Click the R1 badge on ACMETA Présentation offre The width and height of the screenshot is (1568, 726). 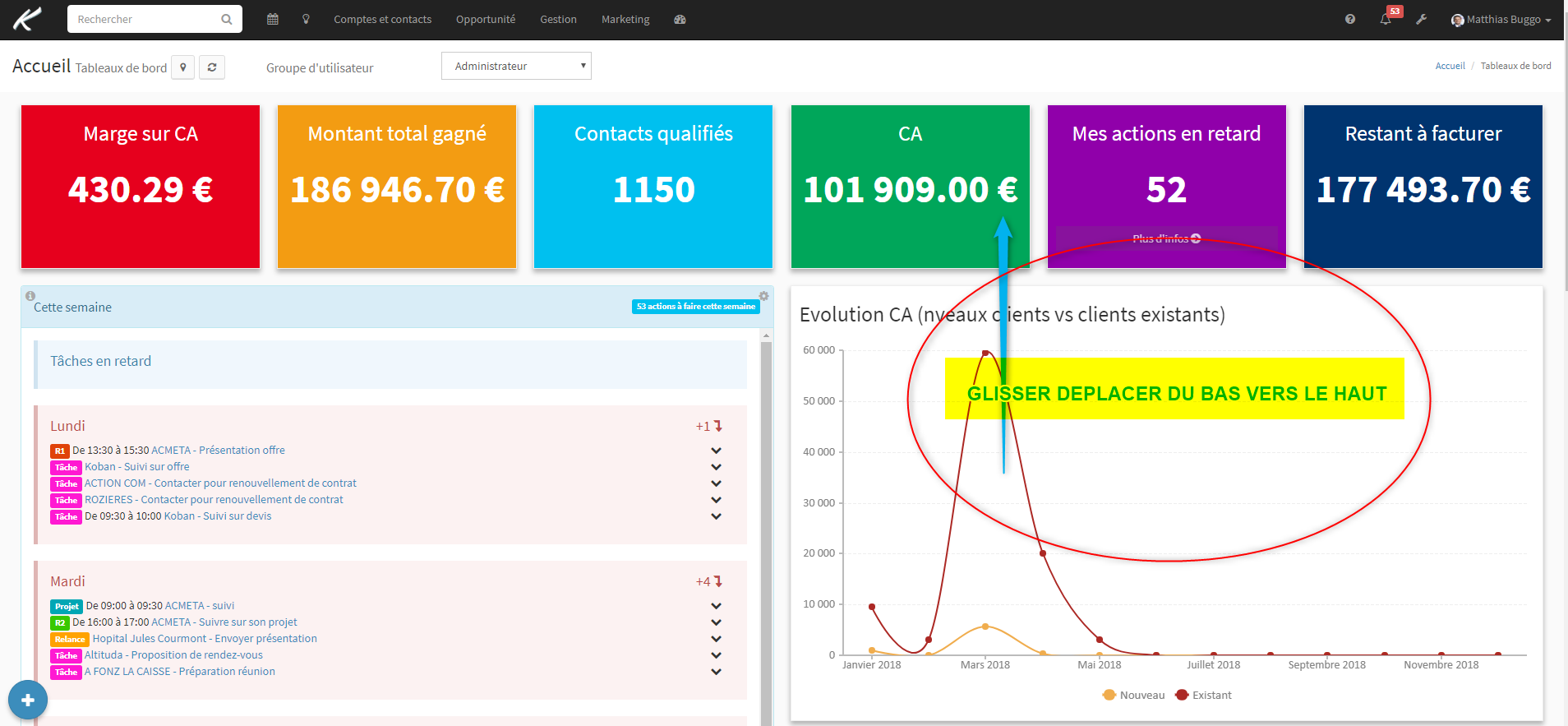59,451
